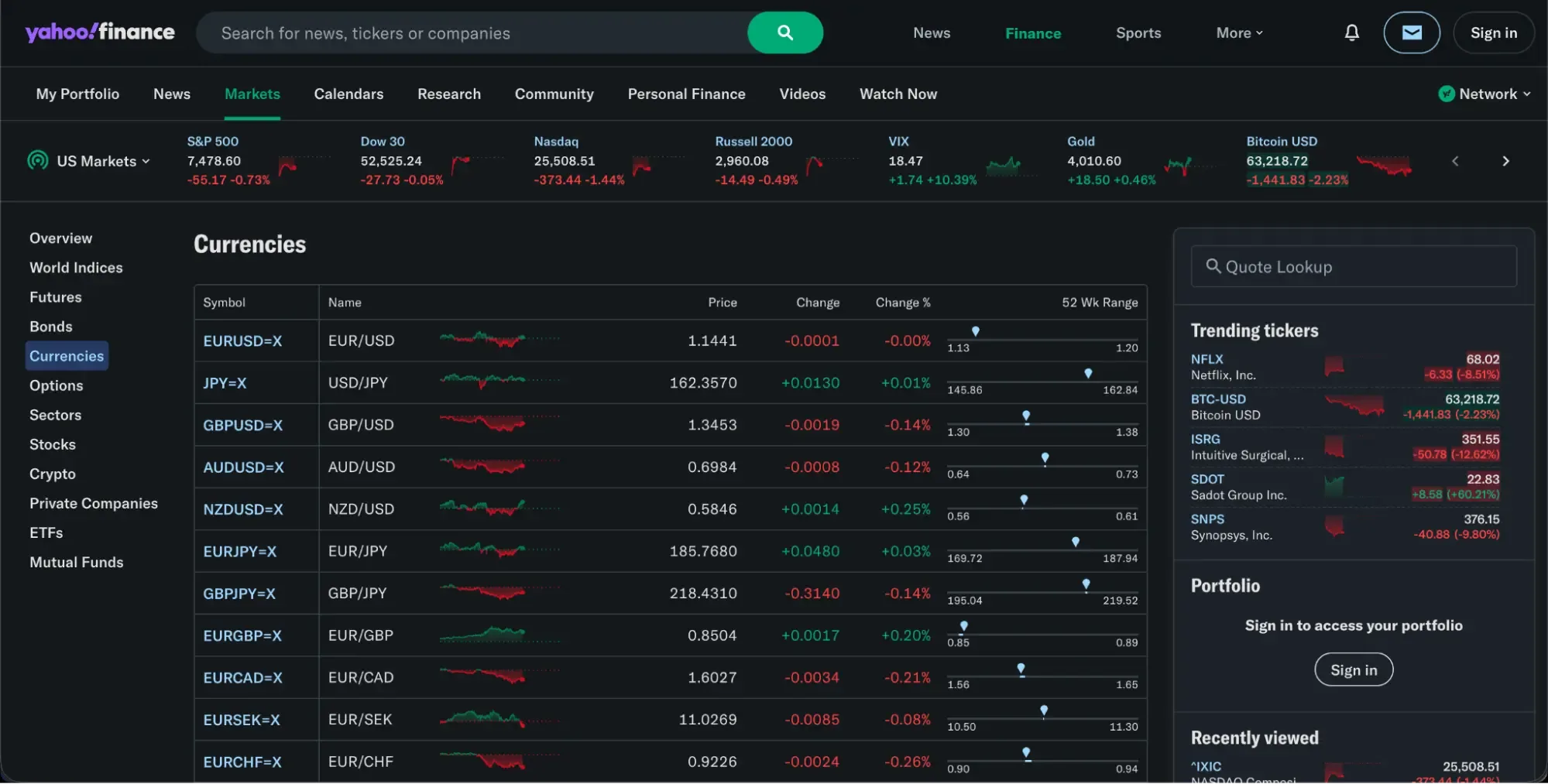
Task: Open the Research tab
Action: [449, 94]
